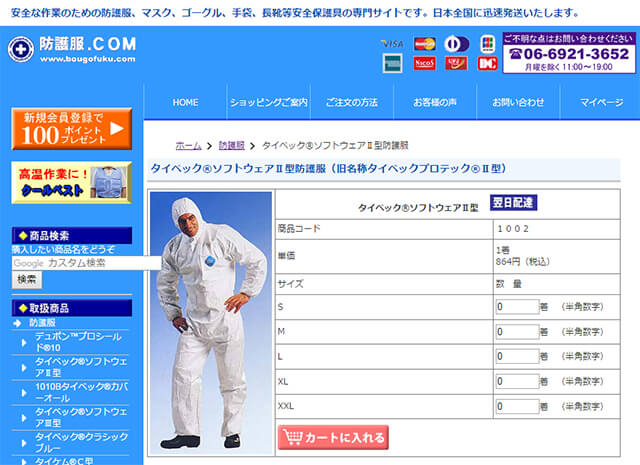Open タイケムC型 sidebar link

64,461
